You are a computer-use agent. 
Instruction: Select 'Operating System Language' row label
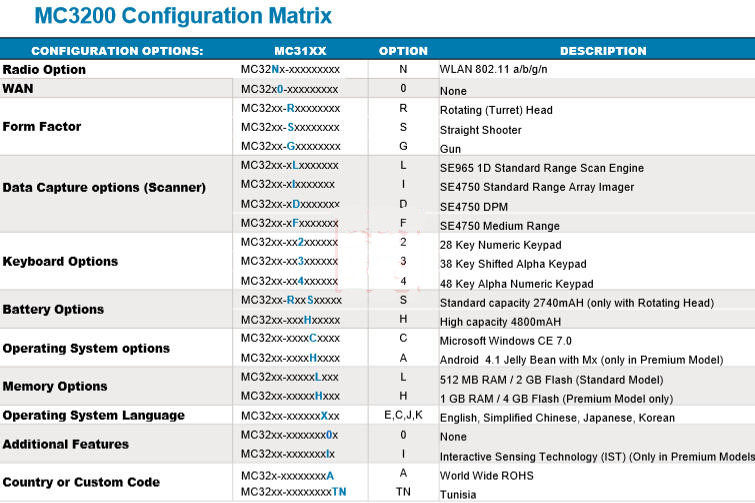click(93, 415)
